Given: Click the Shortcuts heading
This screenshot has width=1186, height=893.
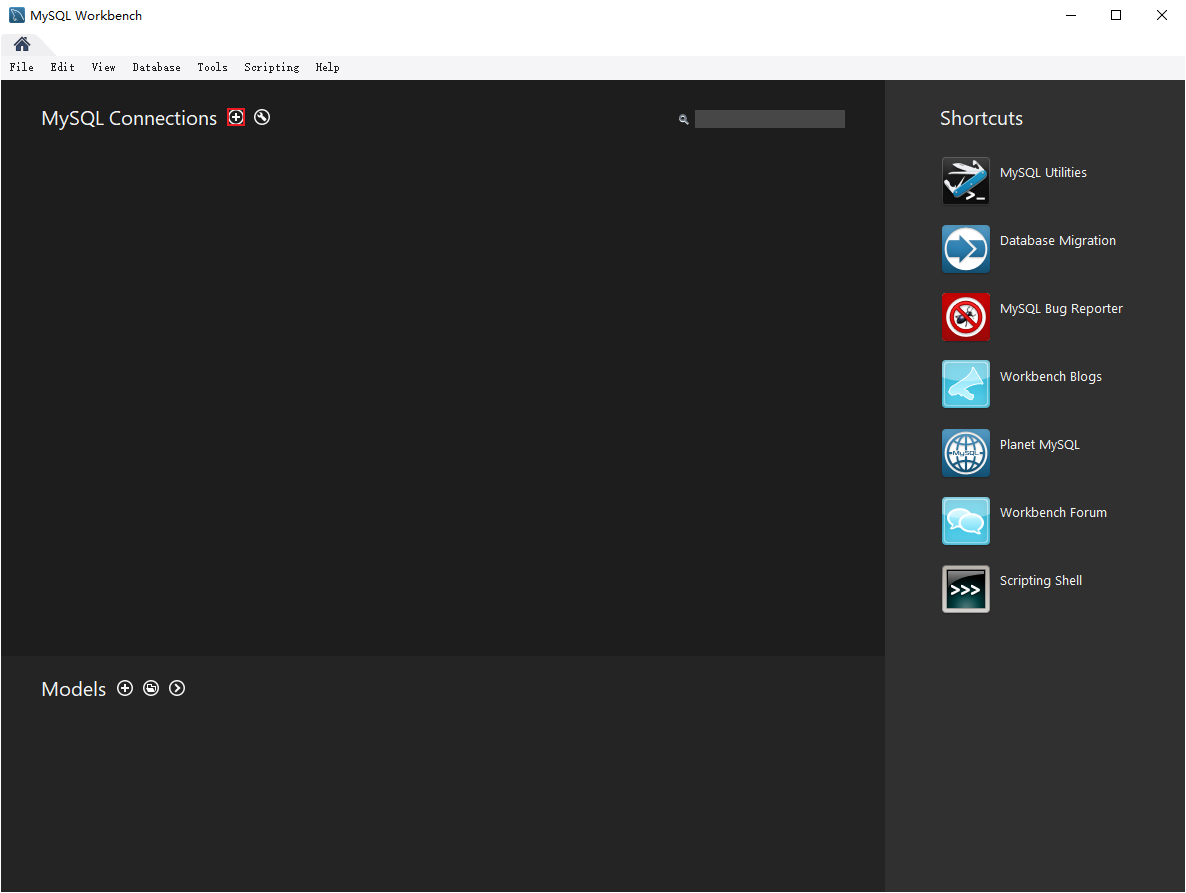Looking at the screenshot, I should click(981, 118).
